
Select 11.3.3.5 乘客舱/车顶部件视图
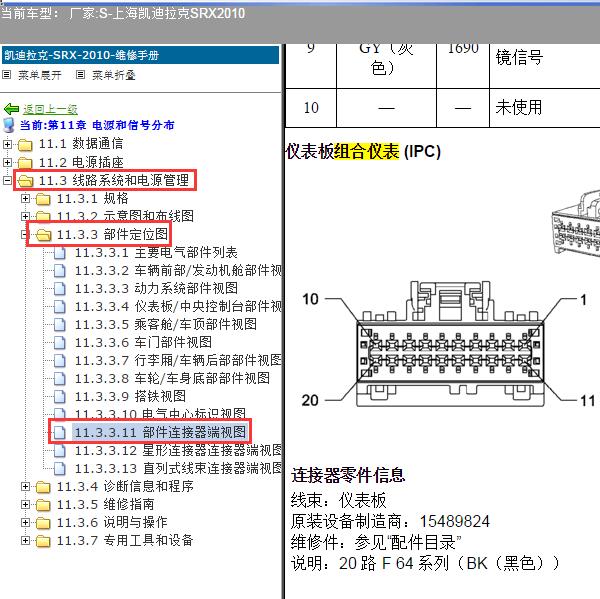point(165,324)
